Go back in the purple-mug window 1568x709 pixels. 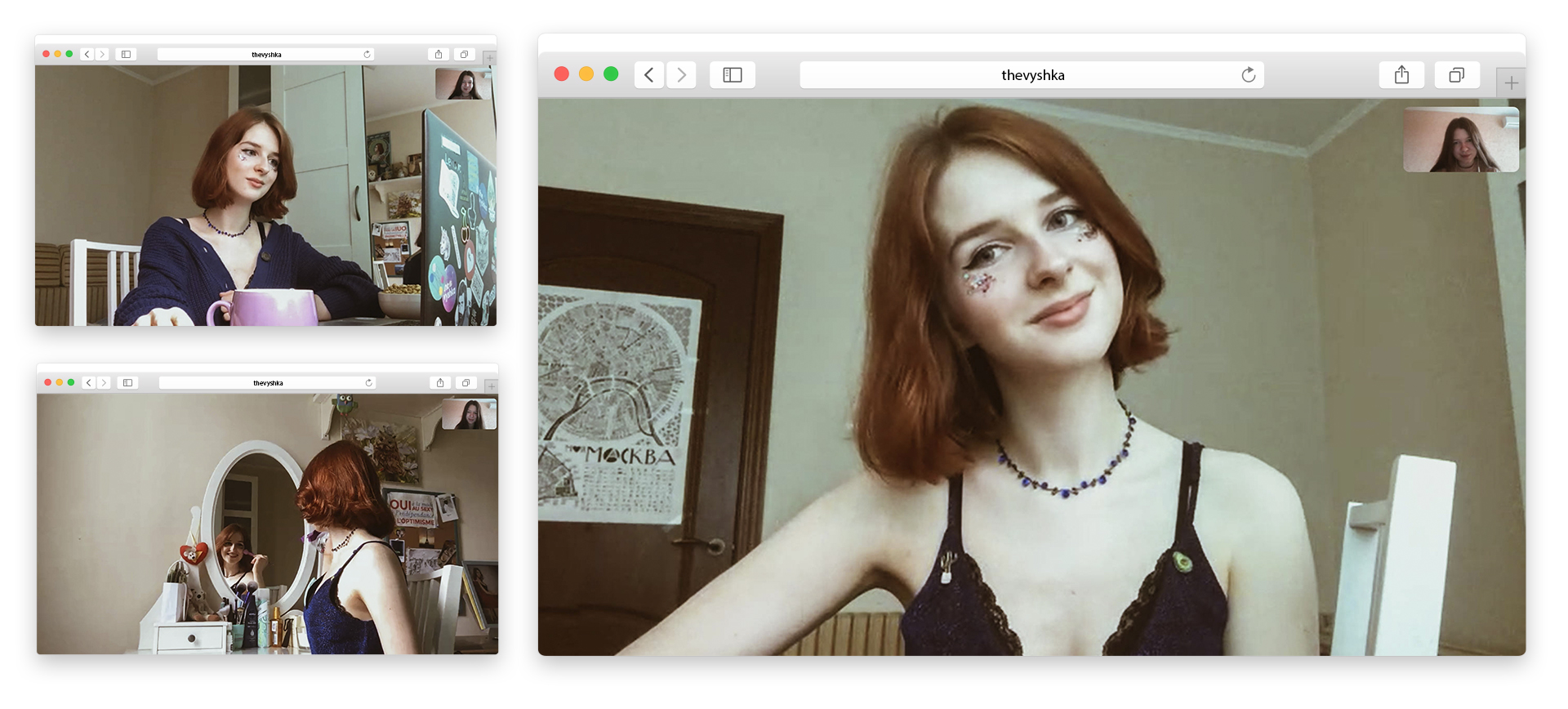(87, 55)
